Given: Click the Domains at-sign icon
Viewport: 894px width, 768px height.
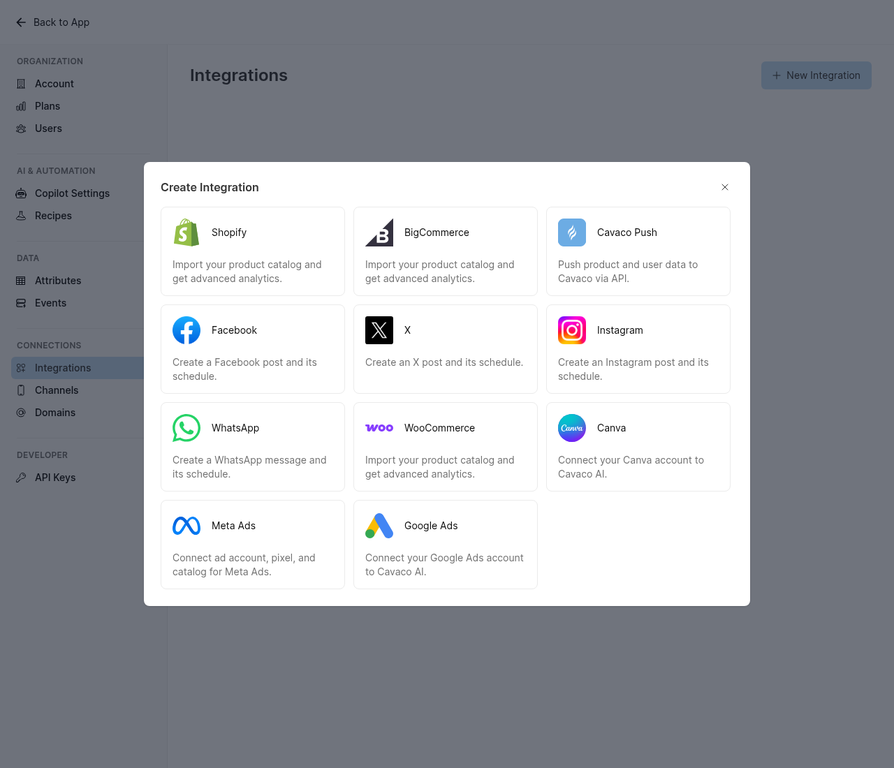Looking at the screenshot, I should coord(21,412).
